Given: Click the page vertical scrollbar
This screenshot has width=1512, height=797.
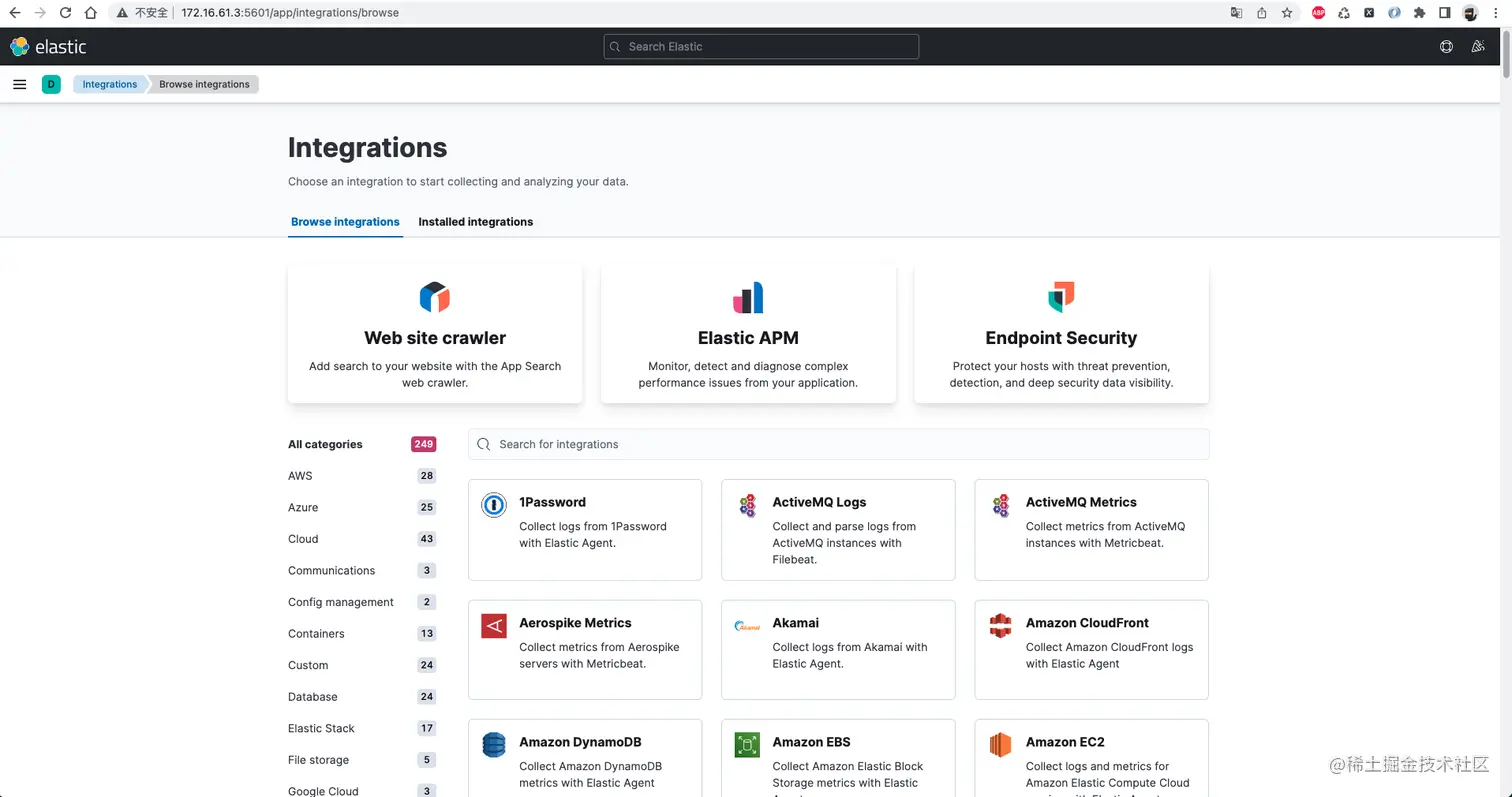Looking at the screenshot, I should coord(1506,55).
